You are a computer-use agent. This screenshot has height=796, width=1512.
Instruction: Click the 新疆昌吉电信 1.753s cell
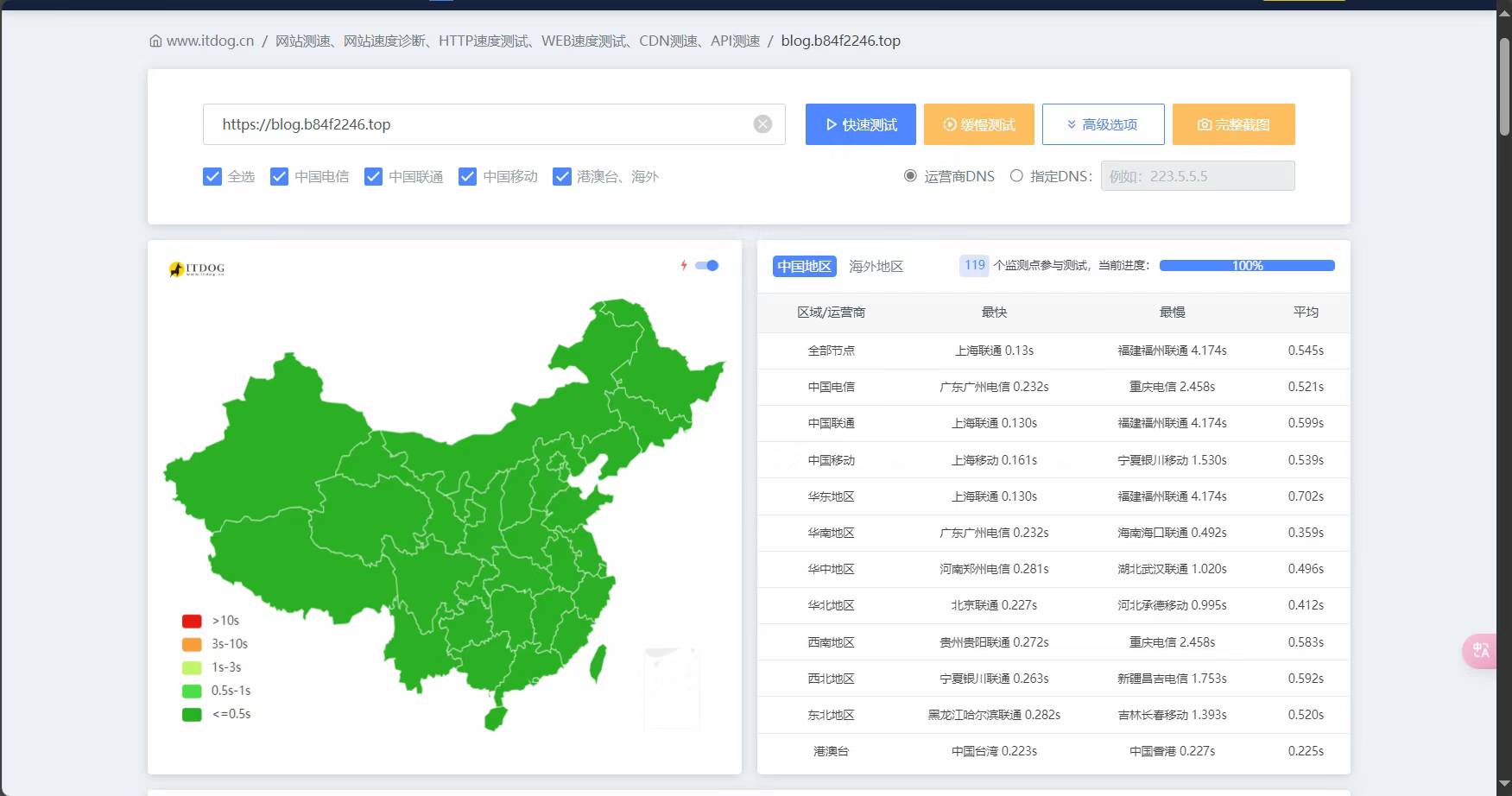pos(1172,679)
